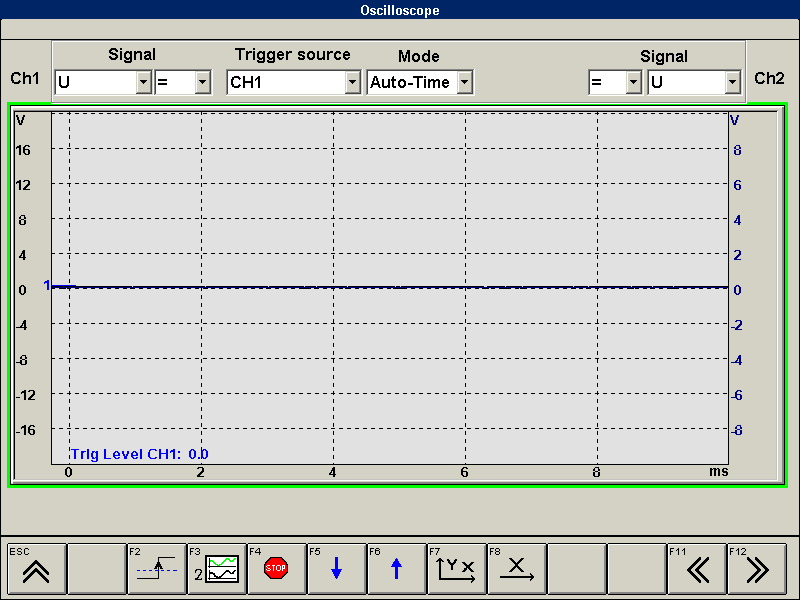Viewport: 800px width, 600px height.
Task: Click the Ch1 'V' unit label
Action: click(x=20, y=120)
